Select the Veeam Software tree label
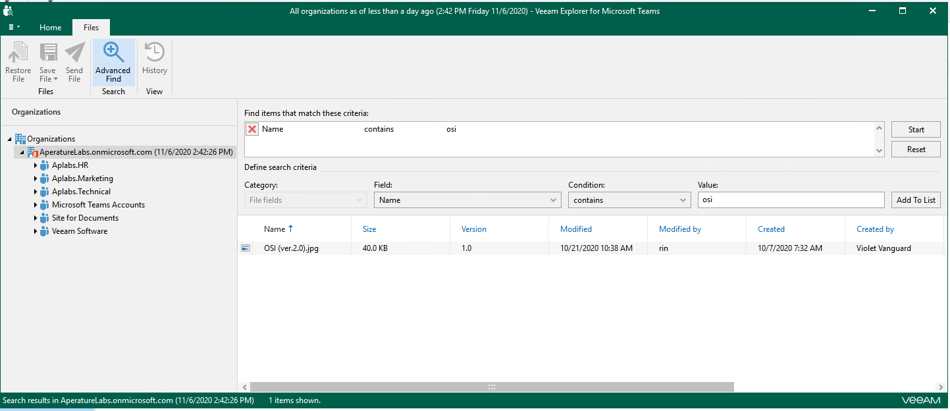This screenshot has height=411, width=950. click(79, 232)
